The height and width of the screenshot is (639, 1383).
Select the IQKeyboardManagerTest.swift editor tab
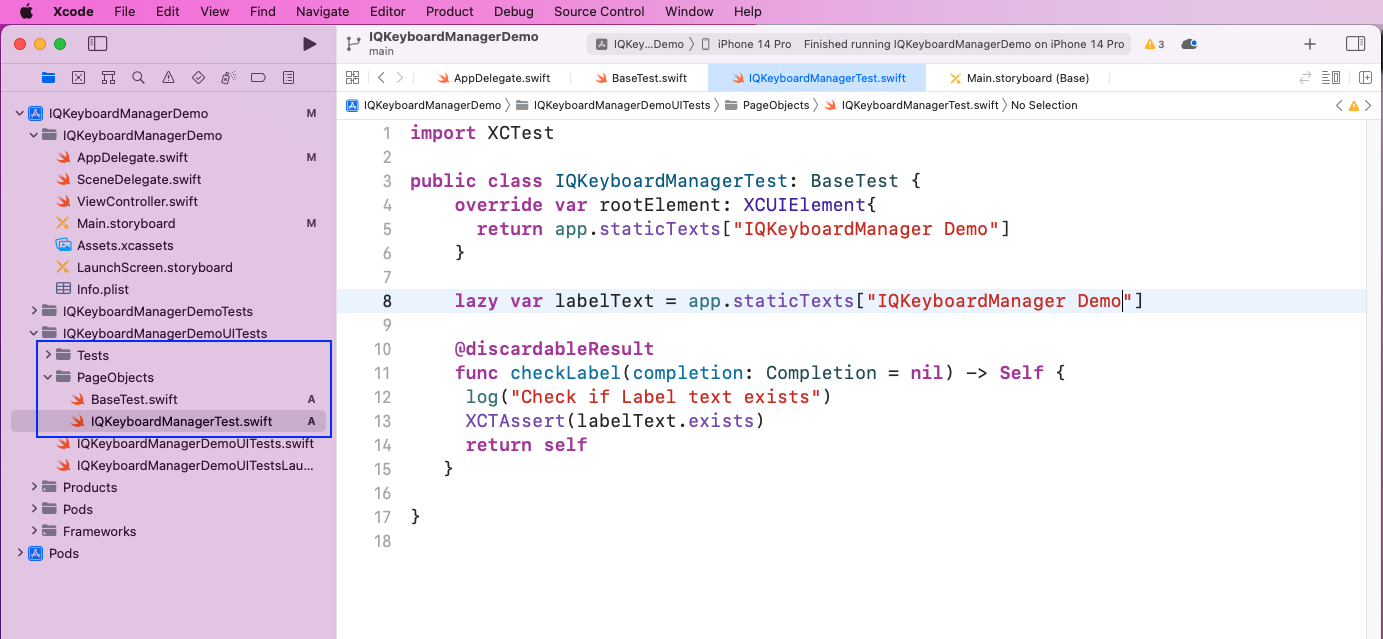[818, 77]
